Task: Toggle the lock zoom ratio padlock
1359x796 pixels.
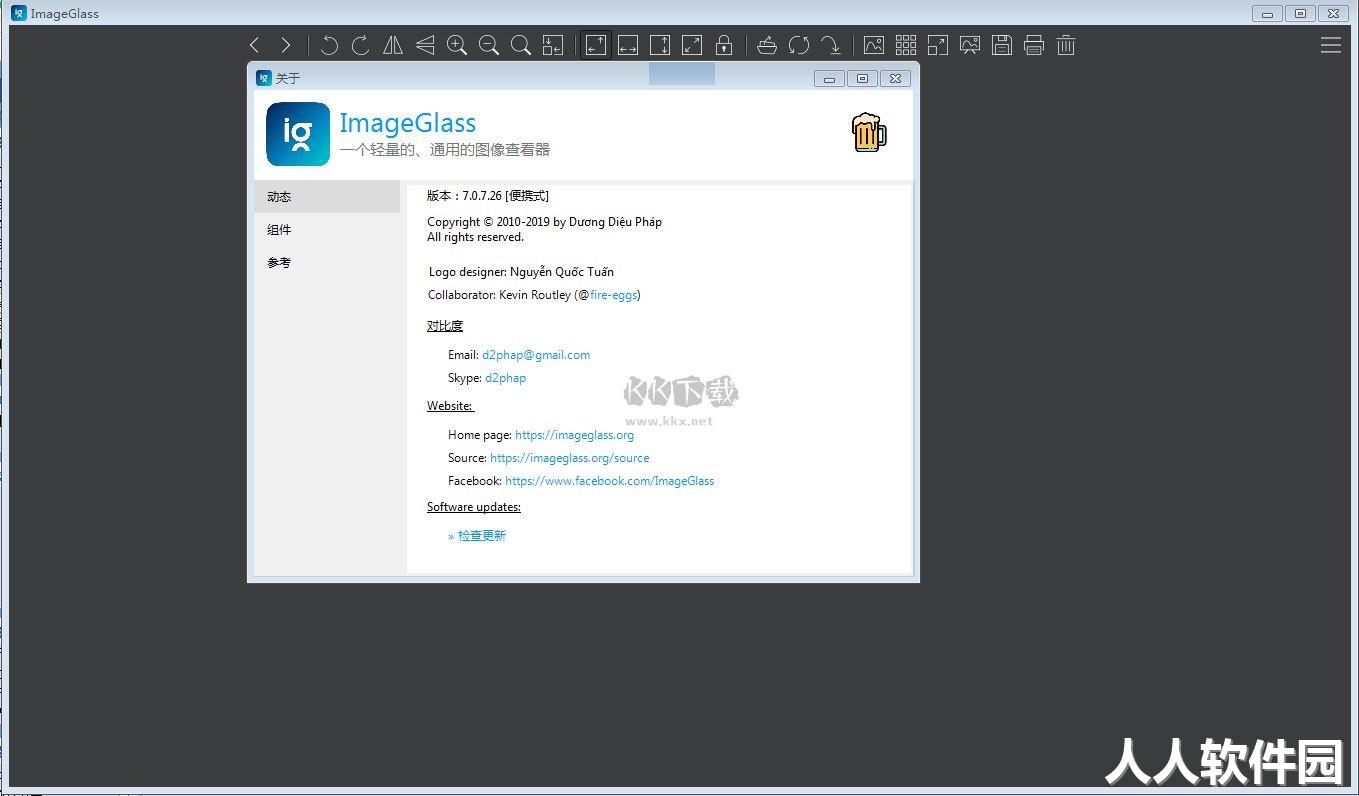Action: point(724,45)
